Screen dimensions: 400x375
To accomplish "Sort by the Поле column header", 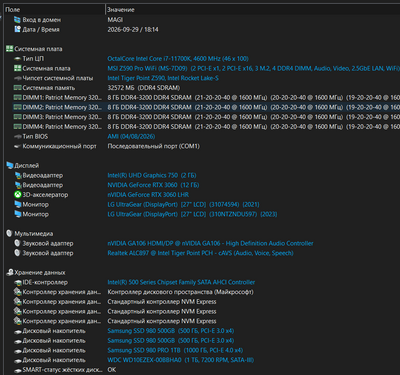I will pyautogui.click(x=55, y=10).
